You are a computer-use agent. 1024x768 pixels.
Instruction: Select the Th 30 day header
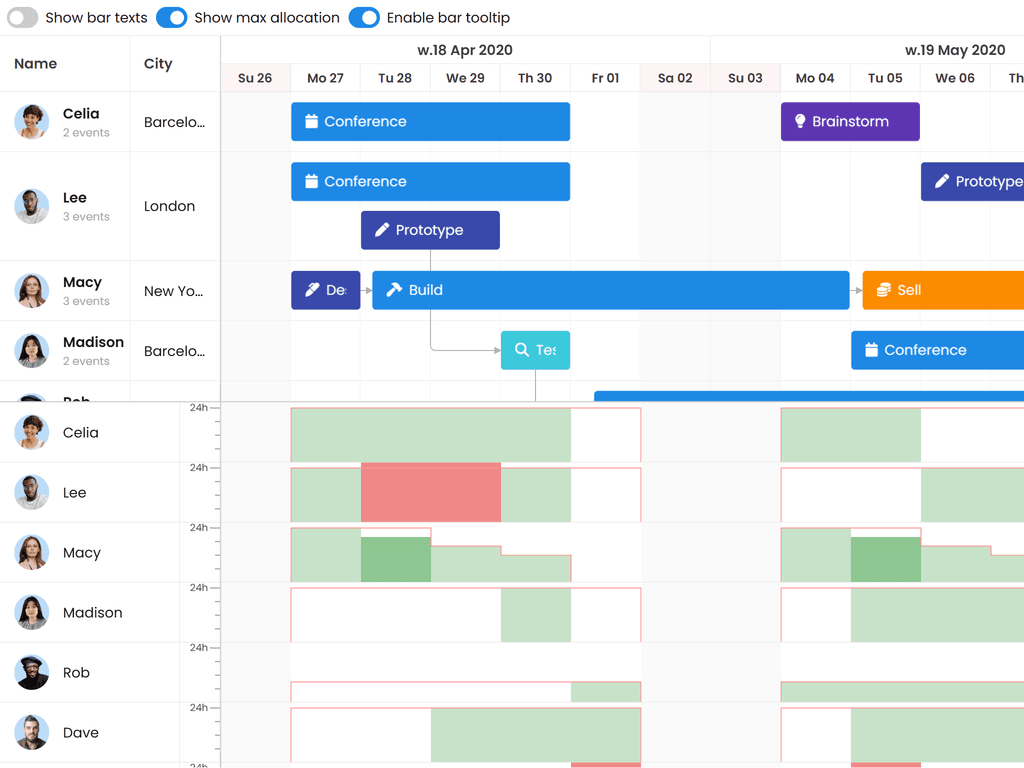click(x=535, y=78)
